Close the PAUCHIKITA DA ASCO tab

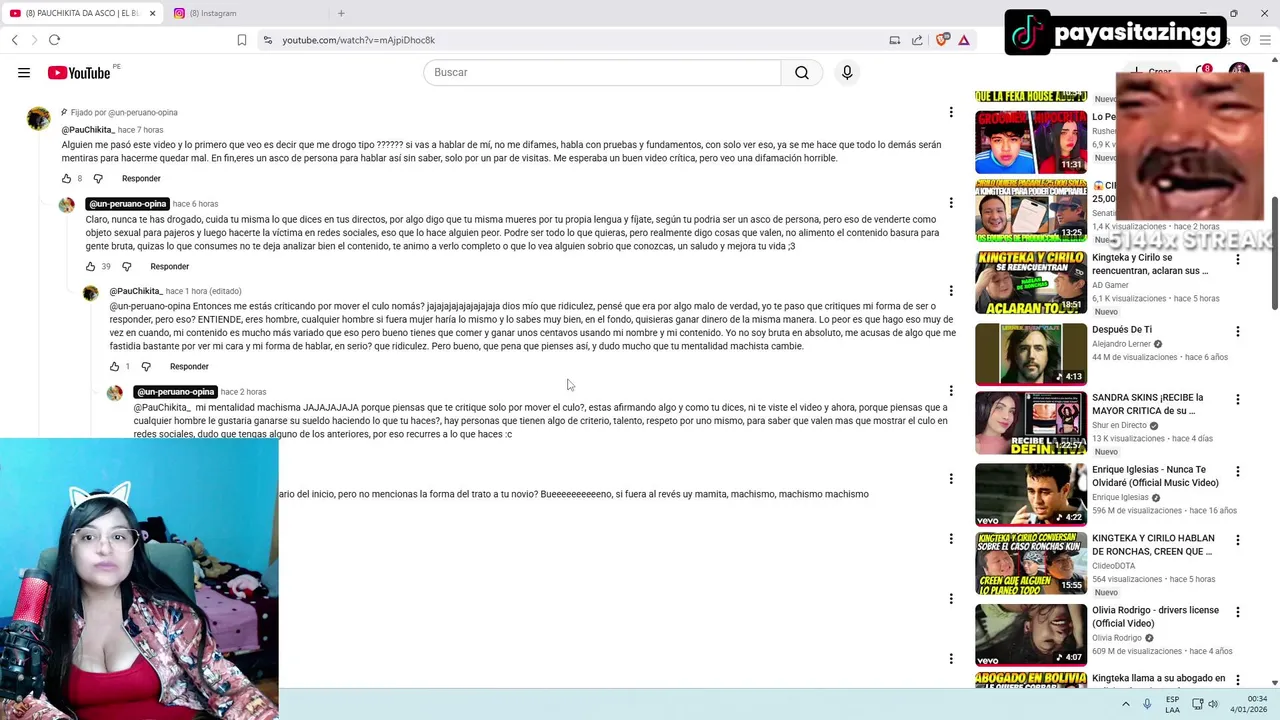pos(153,13)
